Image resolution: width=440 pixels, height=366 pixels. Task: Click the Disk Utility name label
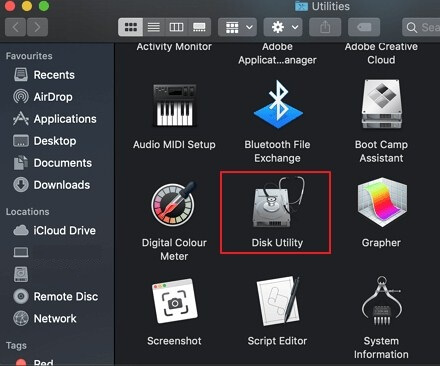277,243
